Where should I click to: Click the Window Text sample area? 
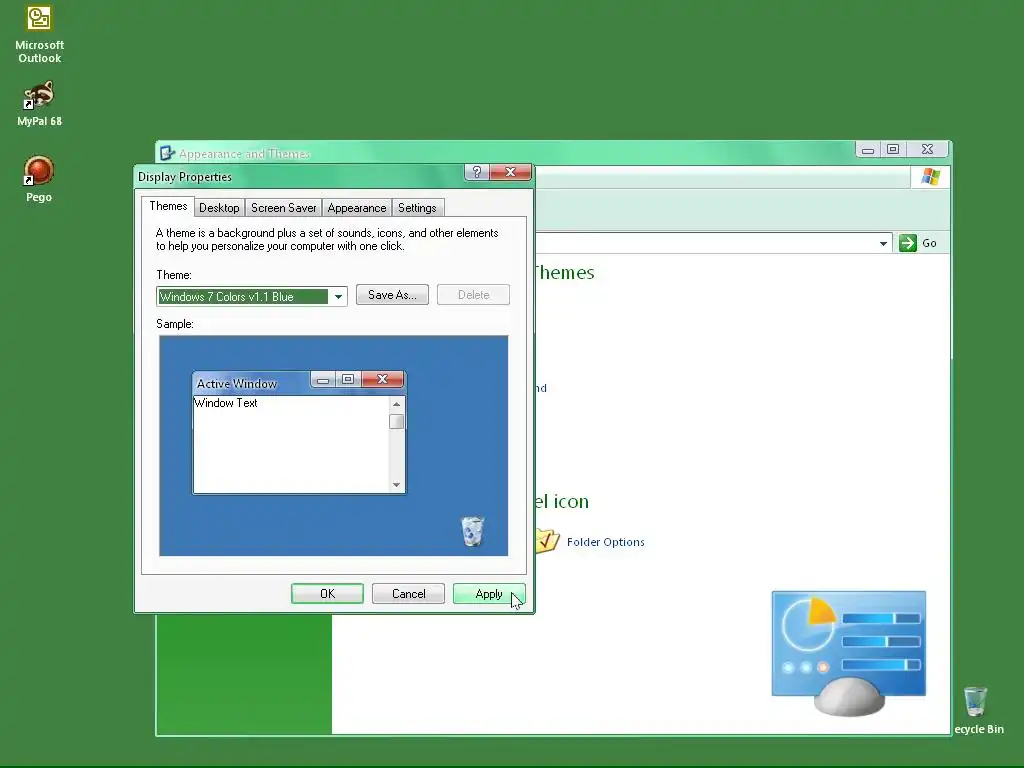click(x=291, y=444)
